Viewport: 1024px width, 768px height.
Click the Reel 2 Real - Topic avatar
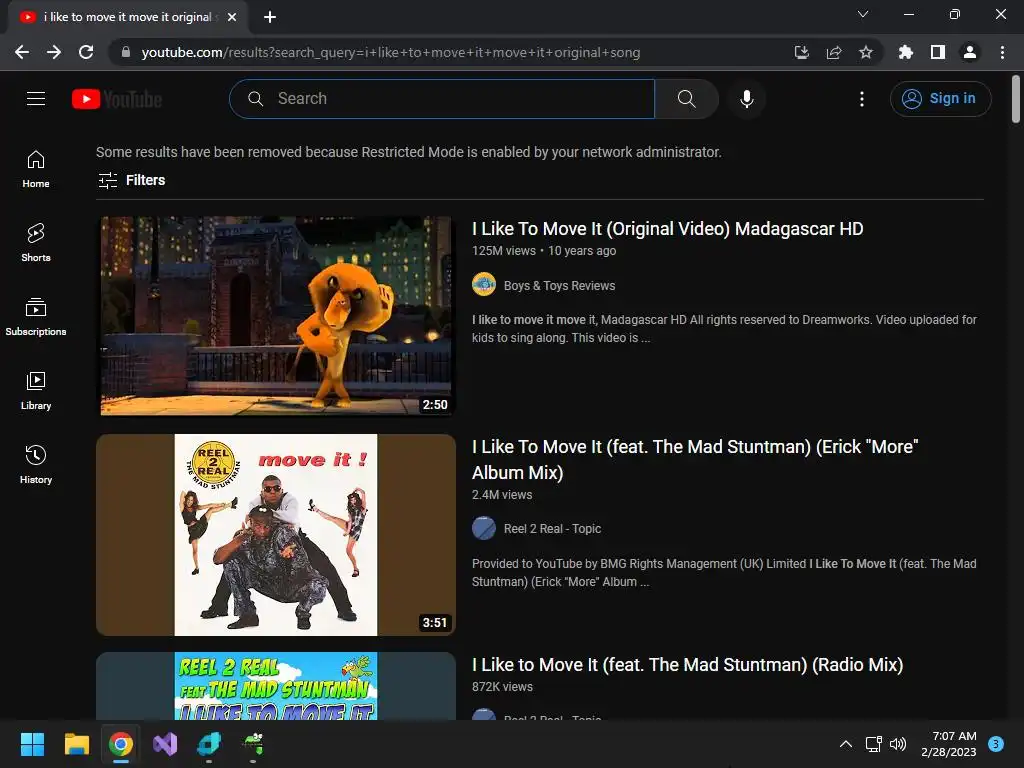(x=484, y=528)
